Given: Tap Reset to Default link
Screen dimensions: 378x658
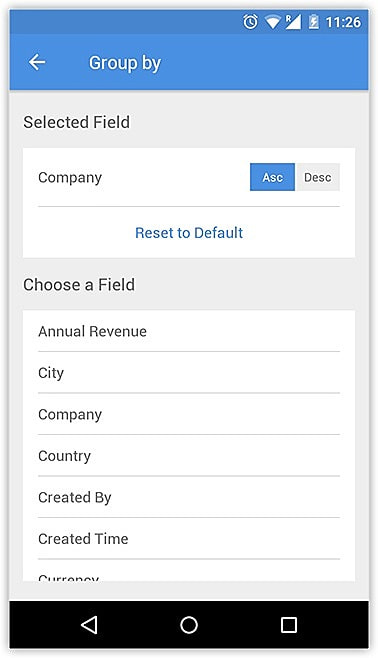Looking at the screenshot, I should 189,232.
